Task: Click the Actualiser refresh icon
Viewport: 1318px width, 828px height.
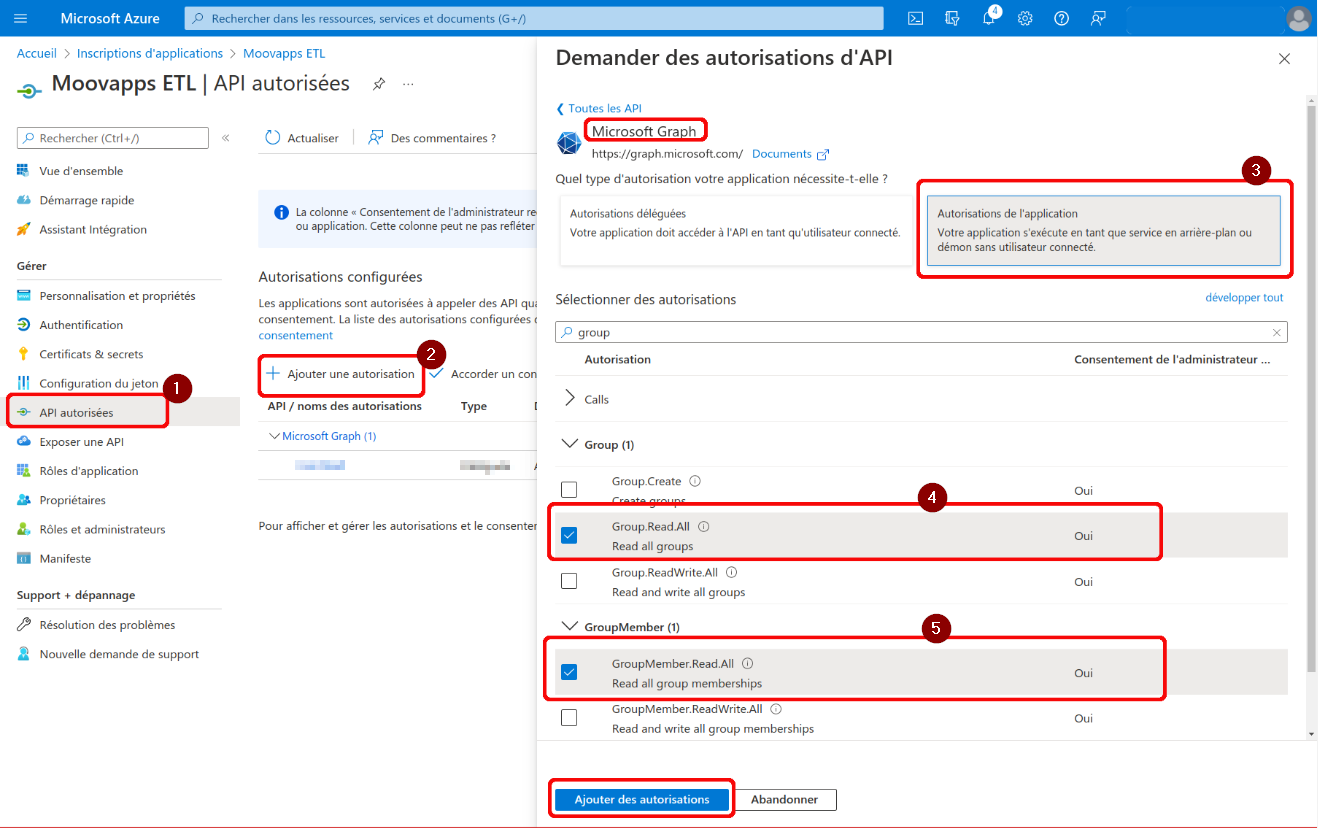Action: click(x=273, y=138)
